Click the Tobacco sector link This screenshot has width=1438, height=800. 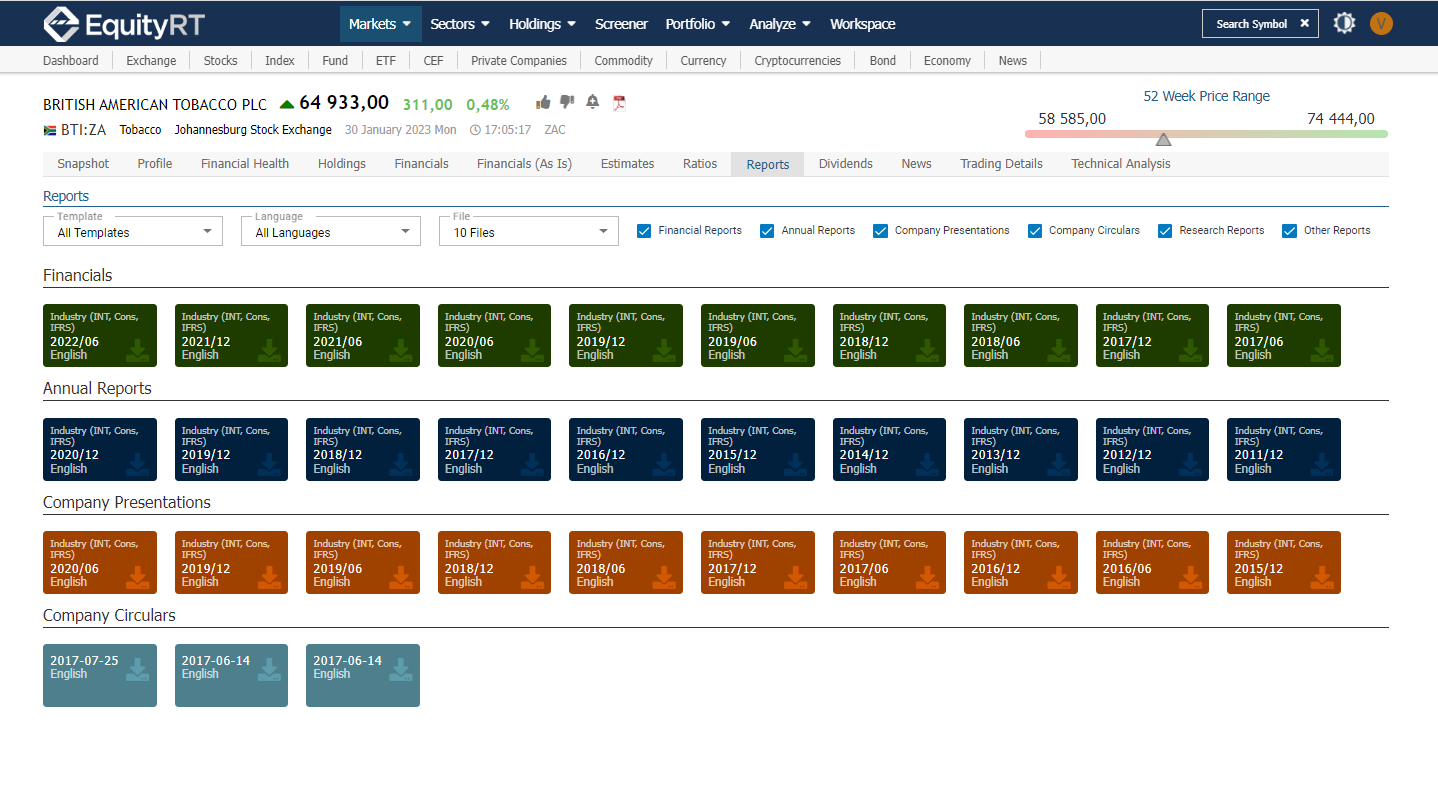tap(140, 130)
